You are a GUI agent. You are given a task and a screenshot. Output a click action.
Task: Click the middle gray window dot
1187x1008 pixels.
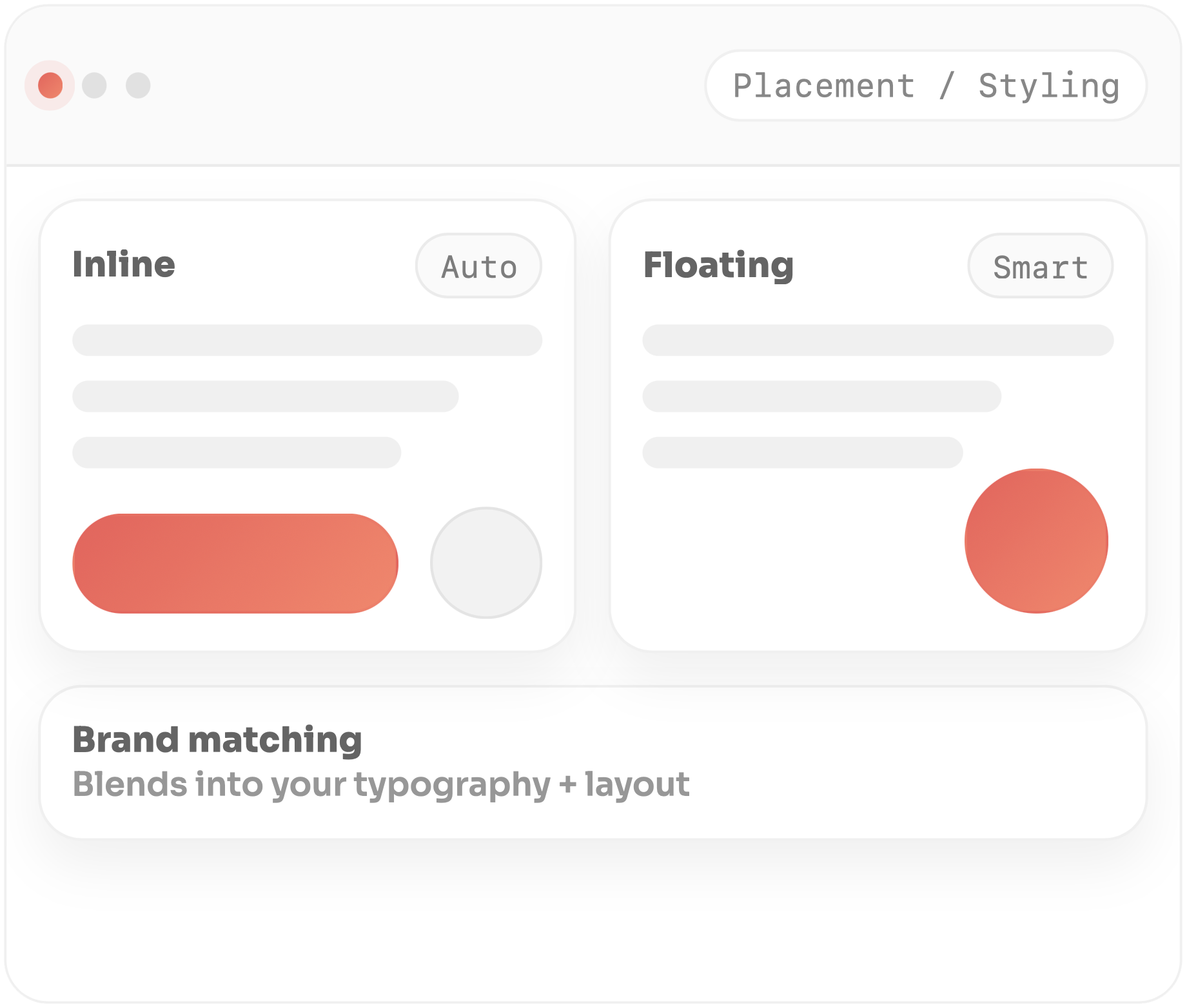coord(94,84)
